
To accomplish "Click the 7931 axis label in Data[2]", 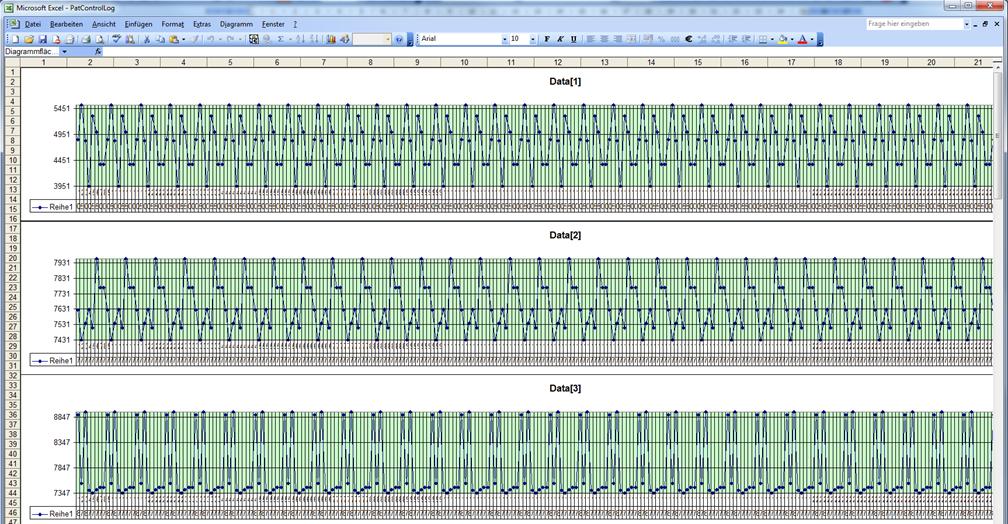I will click(62, 263).
